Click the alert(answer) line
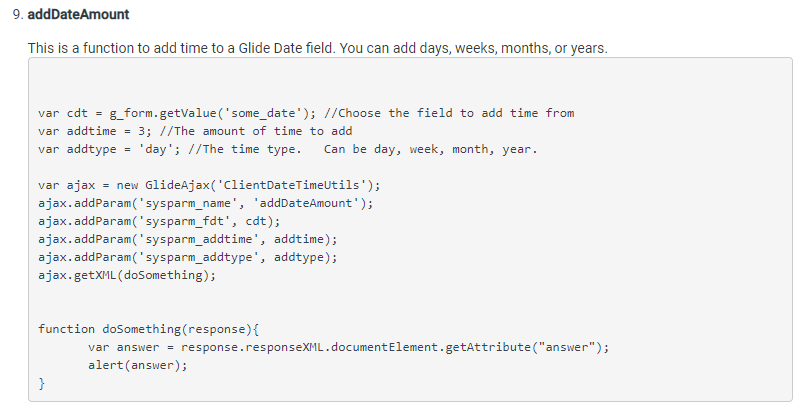810x408 pixels. coord(137,366)
